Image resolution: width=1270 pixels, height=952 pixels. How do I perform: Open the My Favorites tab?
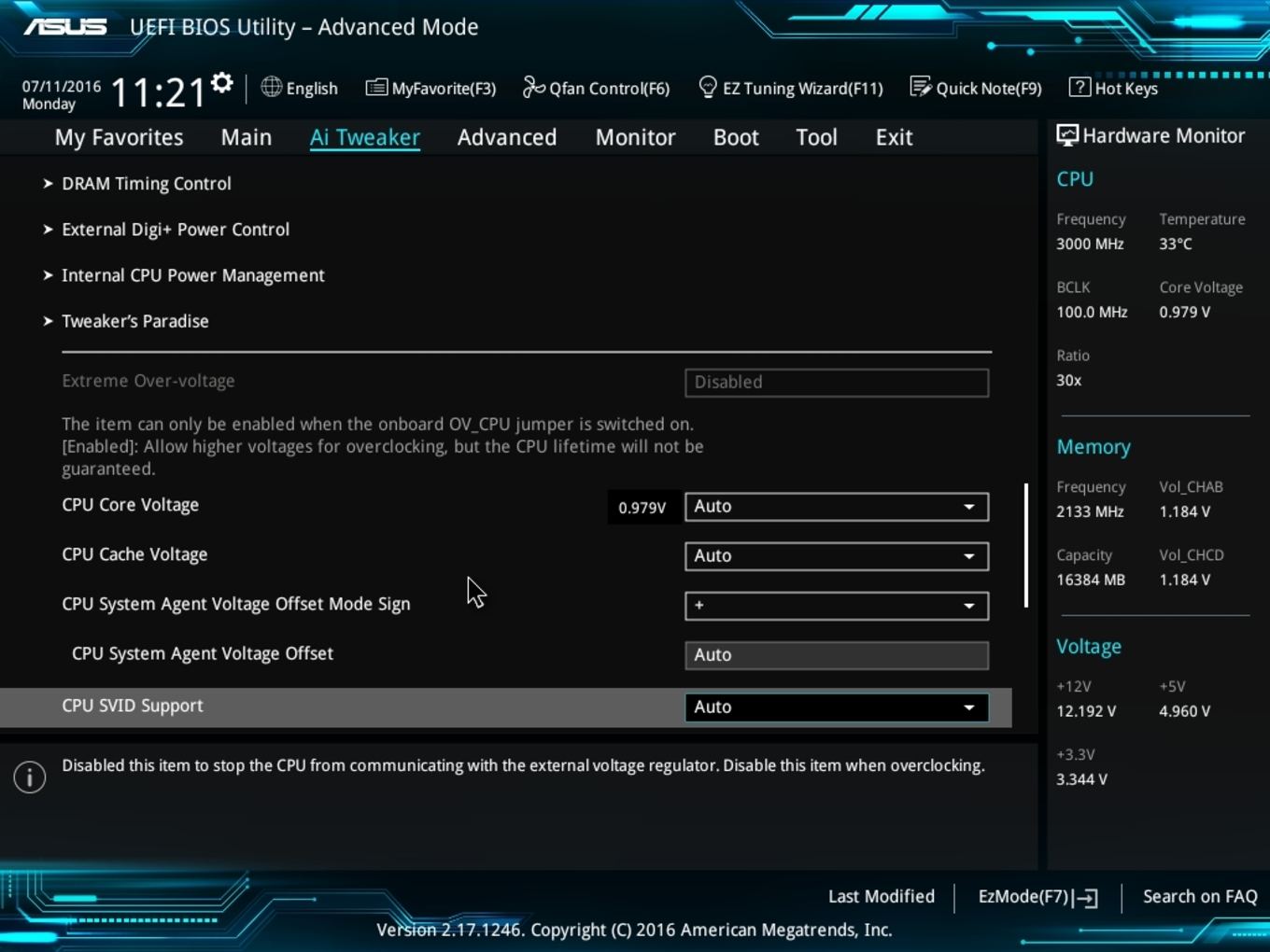(119, 137)
